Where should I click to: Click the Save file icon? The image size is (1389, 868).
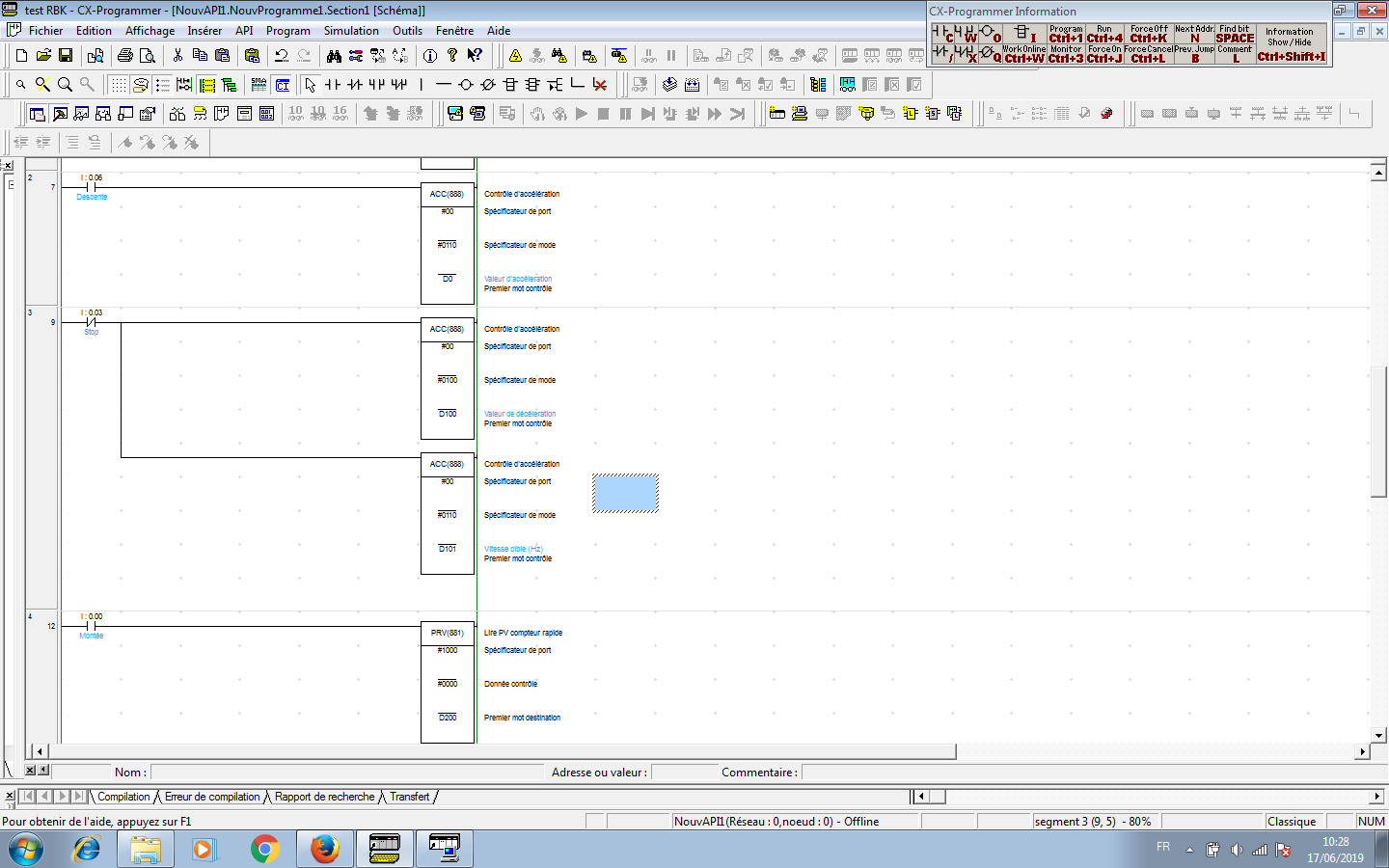pos(66,56)
